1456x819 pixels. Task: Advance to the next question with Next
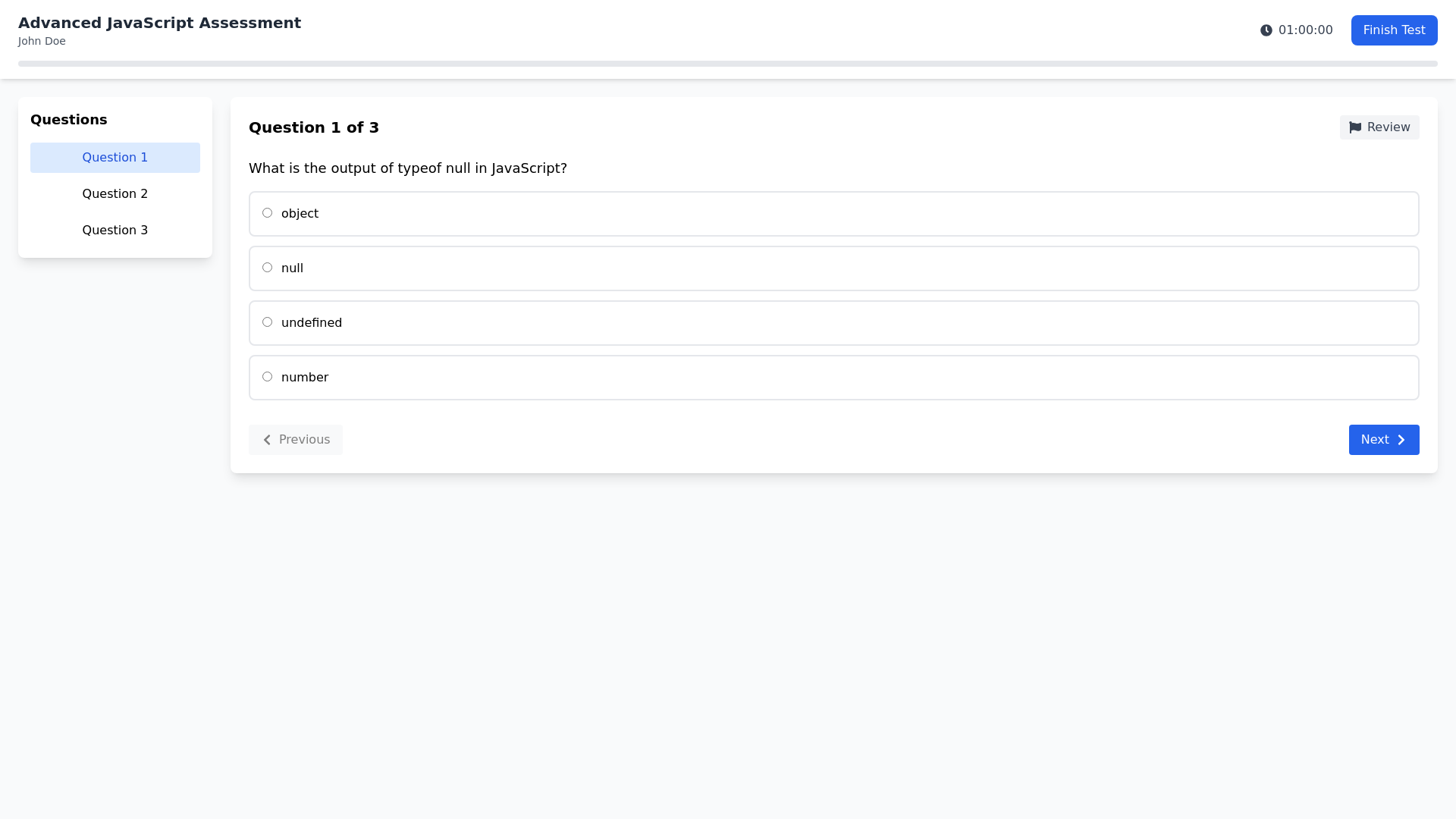coord(1383,440)
